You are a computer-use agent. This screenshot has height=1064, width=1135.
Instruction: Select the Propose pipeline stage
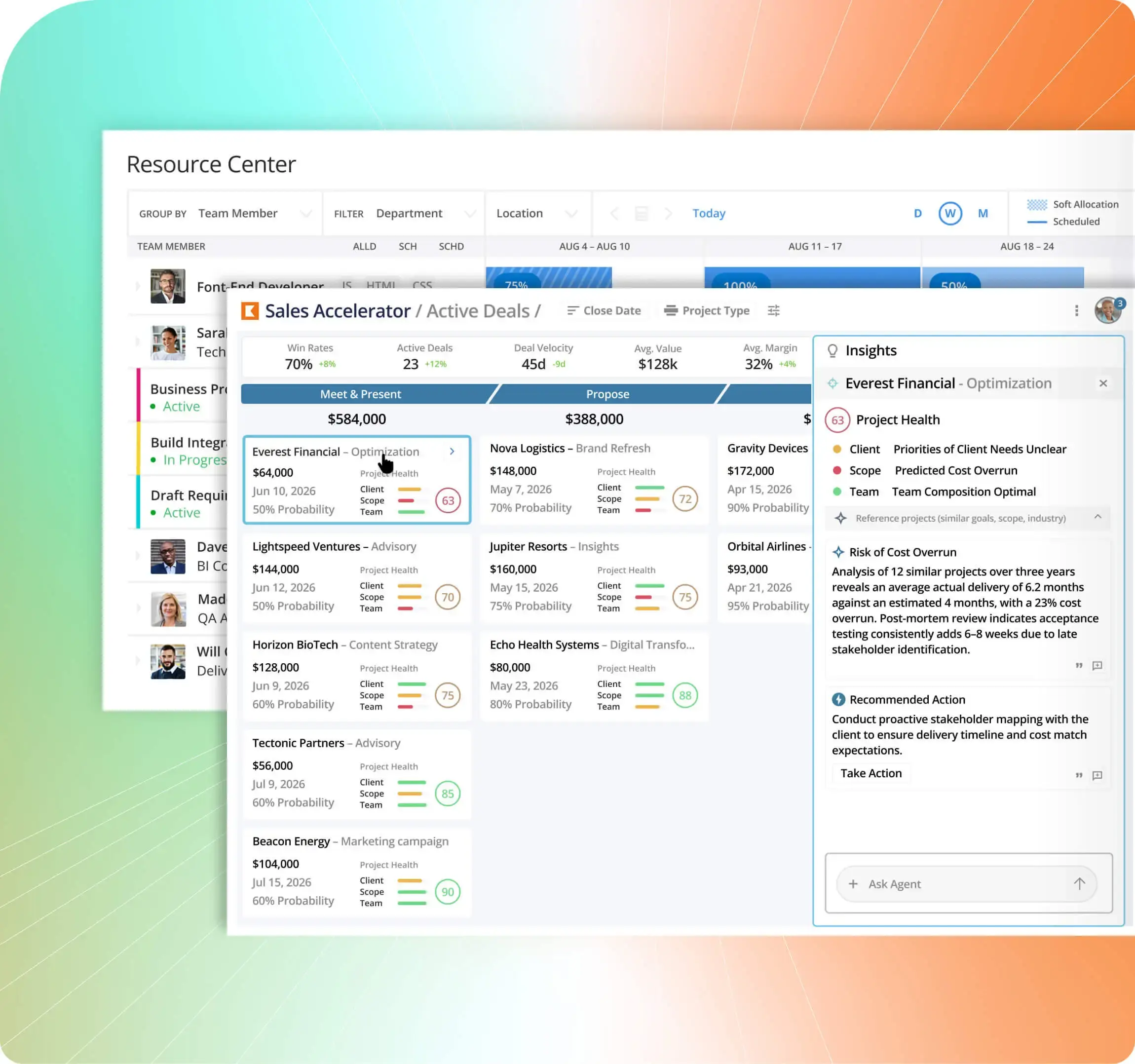pos(607,394)
